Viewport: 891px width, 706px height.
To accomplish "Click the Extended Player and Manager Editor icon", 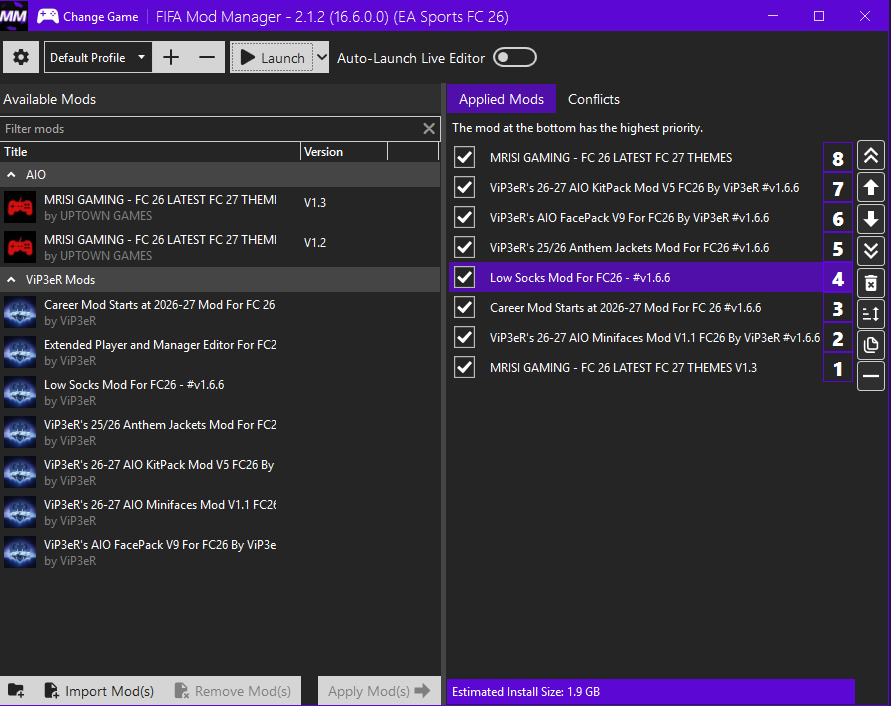I will click(20, 352).
